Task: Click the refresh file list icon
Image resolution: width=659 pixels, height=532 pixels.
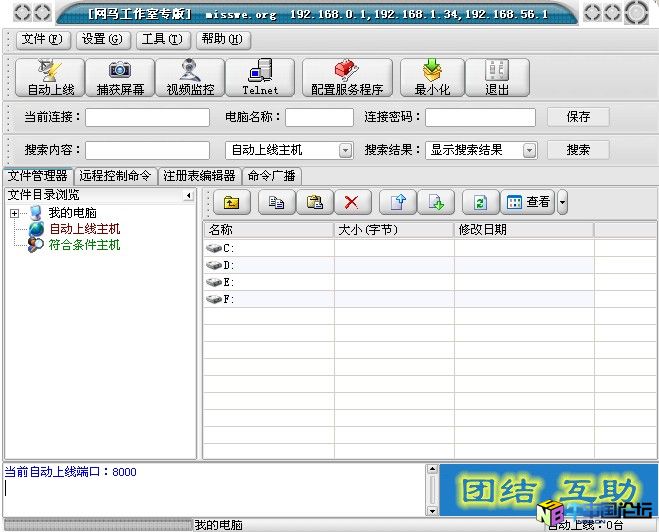Action: [480, 202]
